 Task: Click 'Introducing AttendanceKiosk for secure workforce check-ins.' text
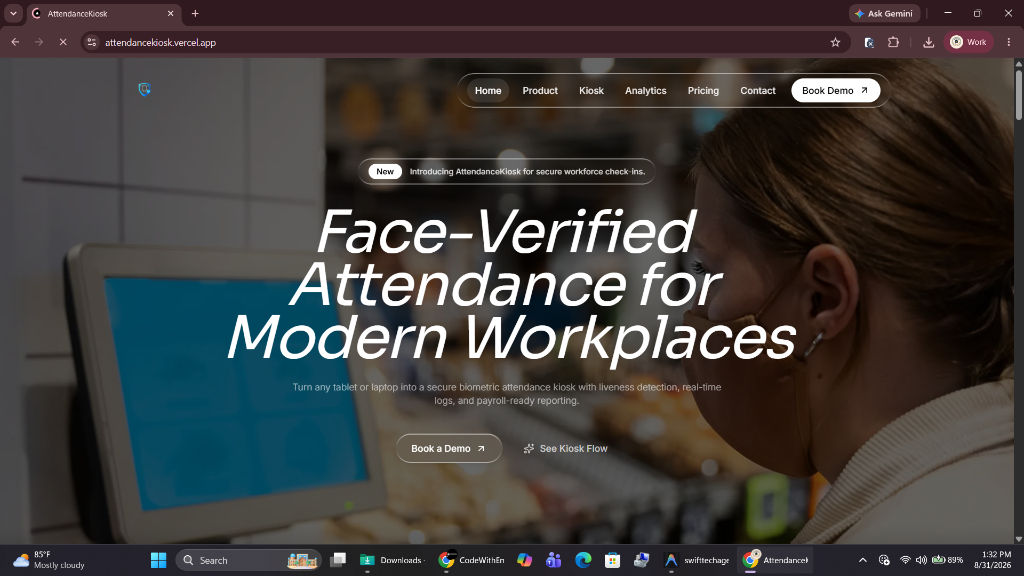[527, 172]
